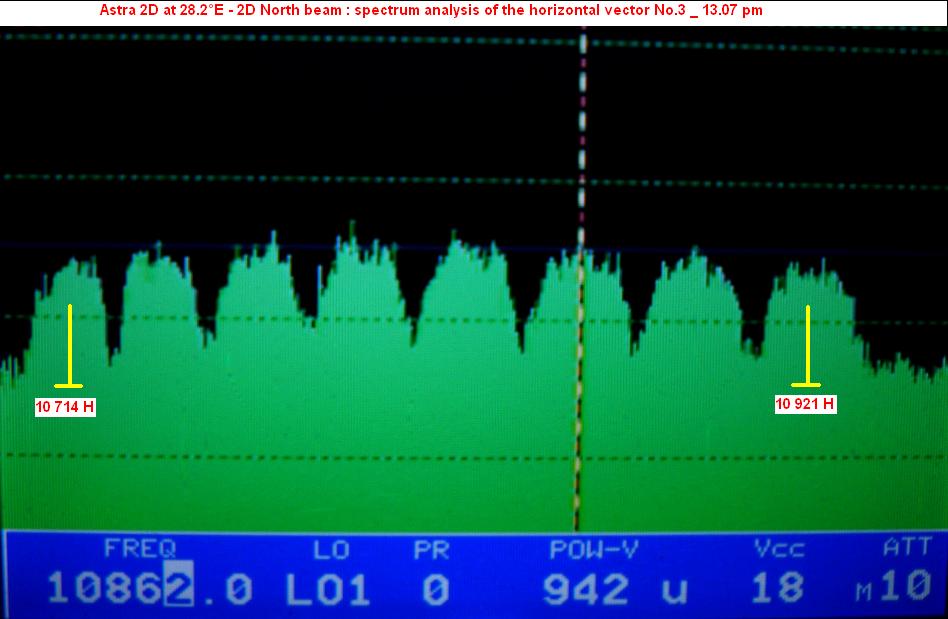Click the PR label

click(x=433, y=549)
